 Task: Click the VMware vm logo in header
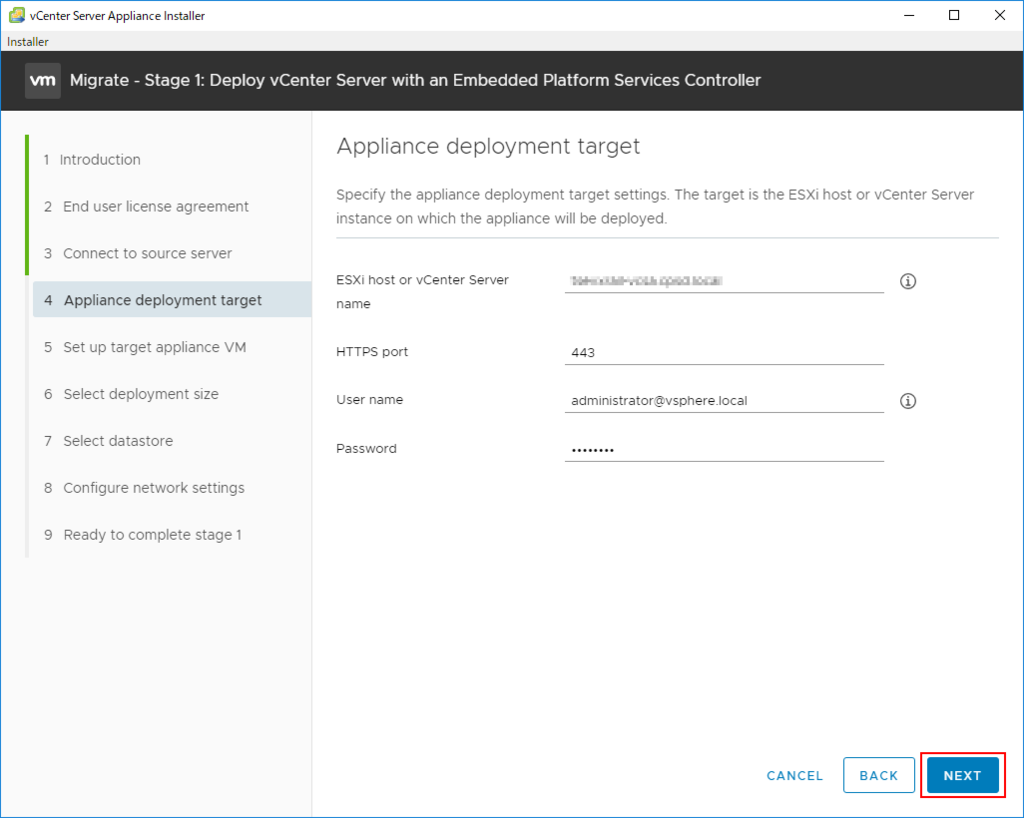[43, 80]
